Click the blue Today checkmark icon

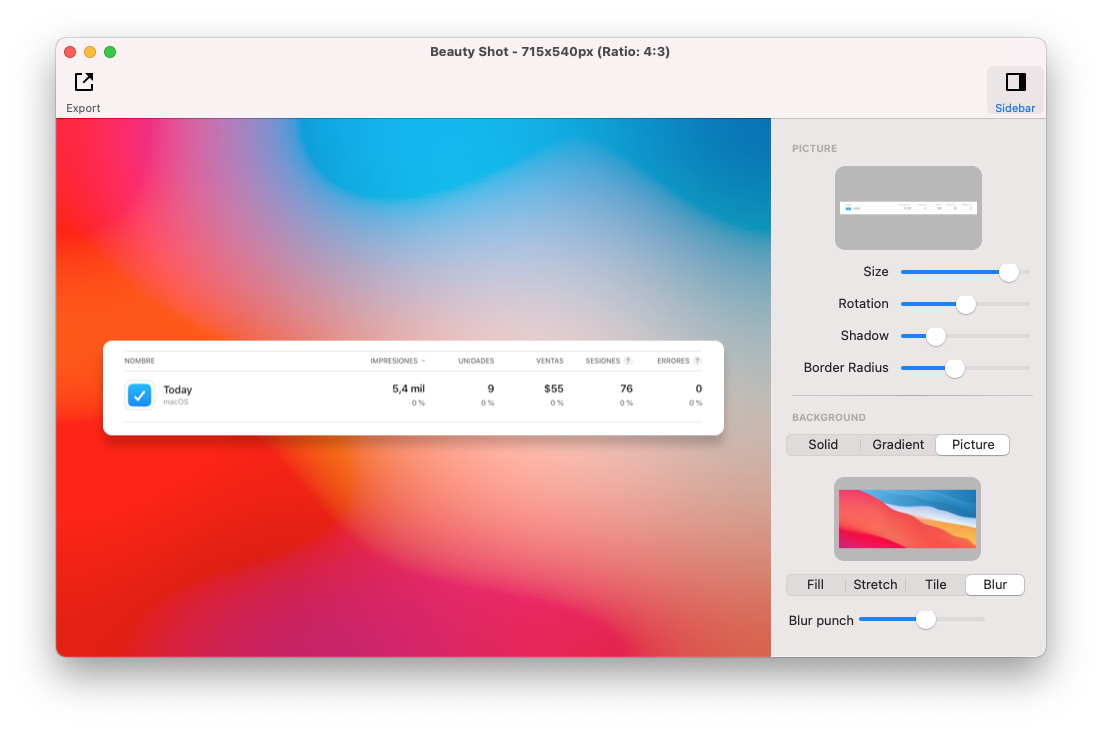(139, 395)
